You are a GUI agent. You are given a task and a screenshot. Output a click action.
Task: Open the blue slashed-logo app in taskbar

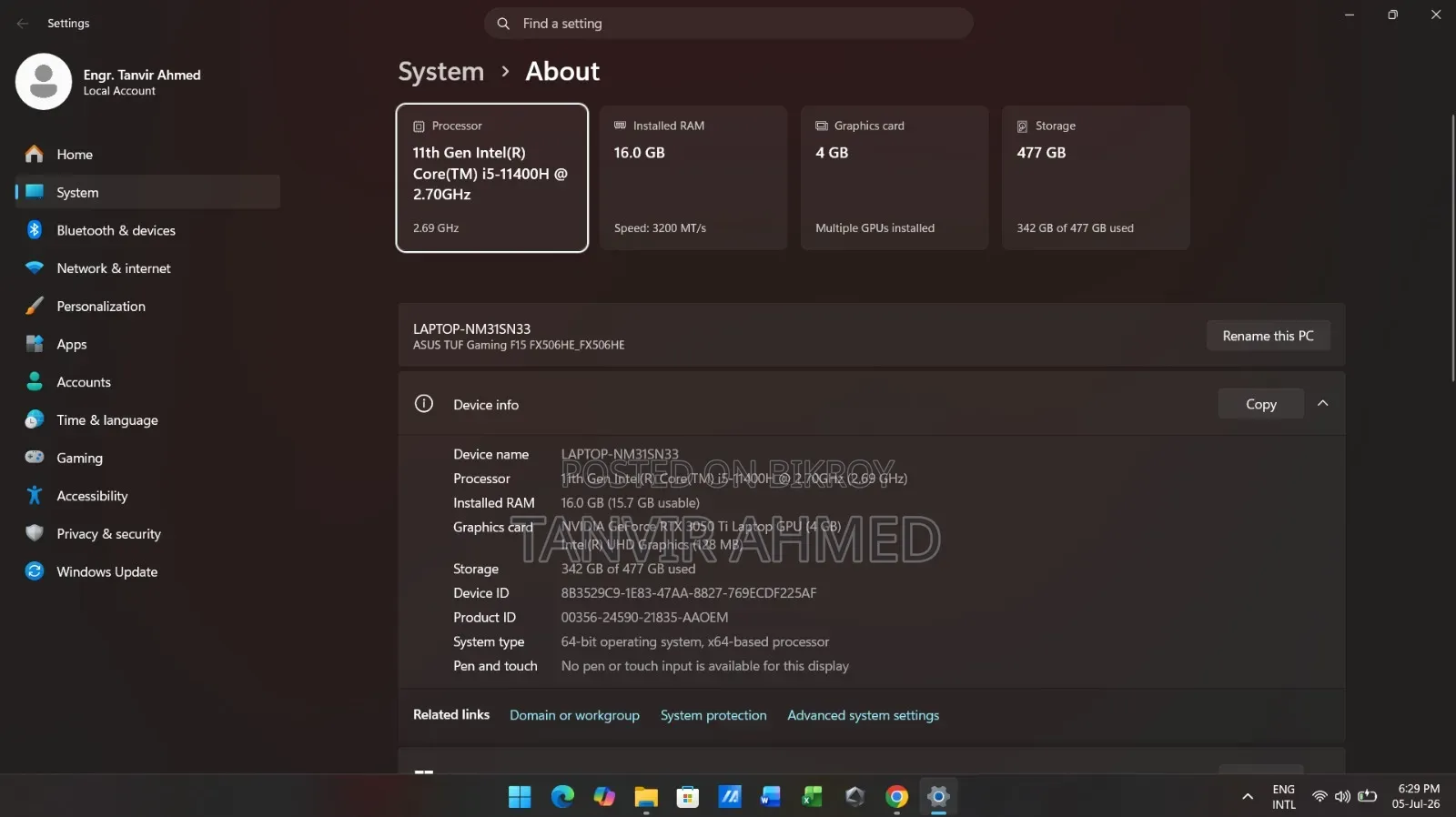pos(730,797)
